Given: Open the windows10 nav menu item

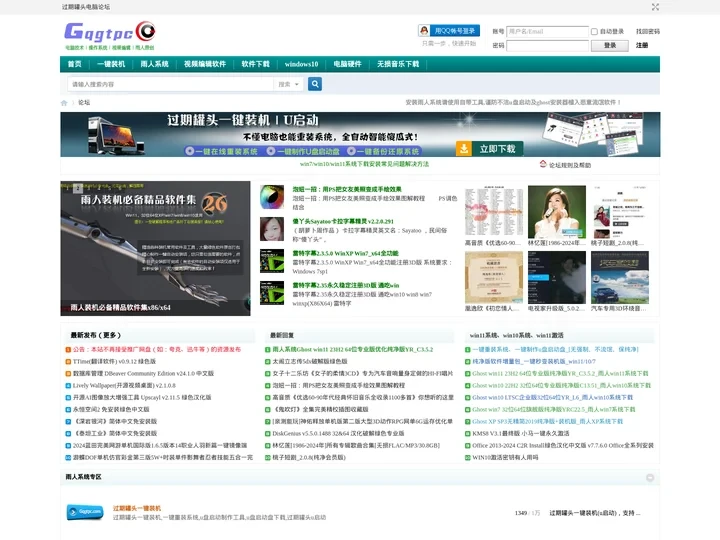Looking at the screenshot, I should tap(301, 64).
